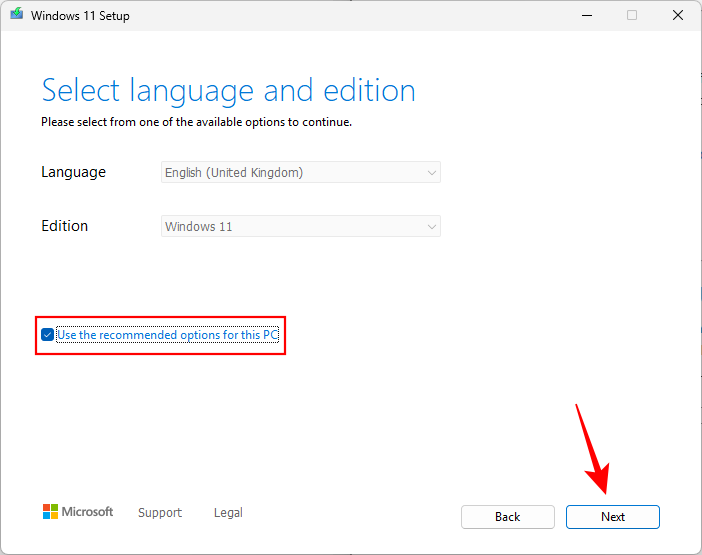The width and height of the screenshot is (702, 555).
Task: Click the chevron arrow on the Edition dropdown
Action: pyautogui.click(x=432, y=226)
